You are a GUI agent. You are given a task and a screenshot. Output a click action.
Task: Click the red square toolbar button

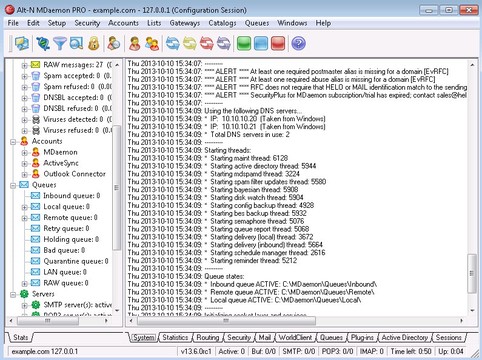[x=278, y=44]
